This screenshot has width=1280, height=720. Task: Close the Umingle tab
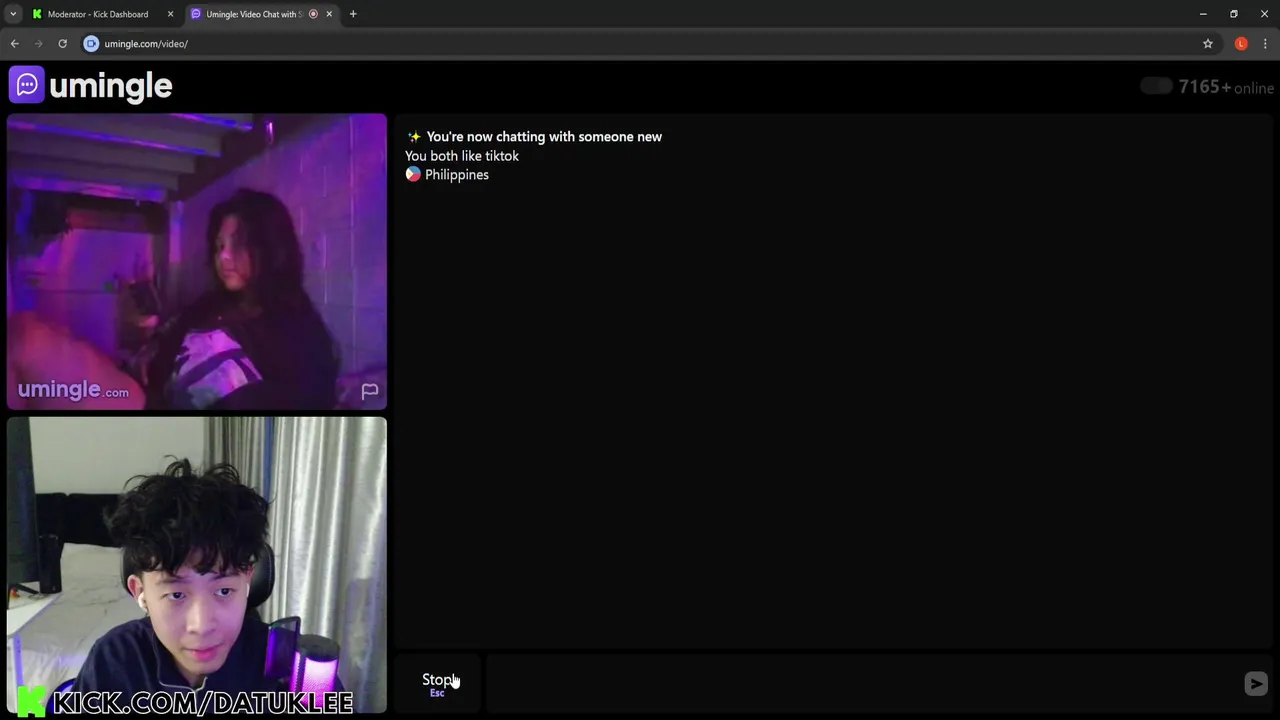(x=329, y=14)
